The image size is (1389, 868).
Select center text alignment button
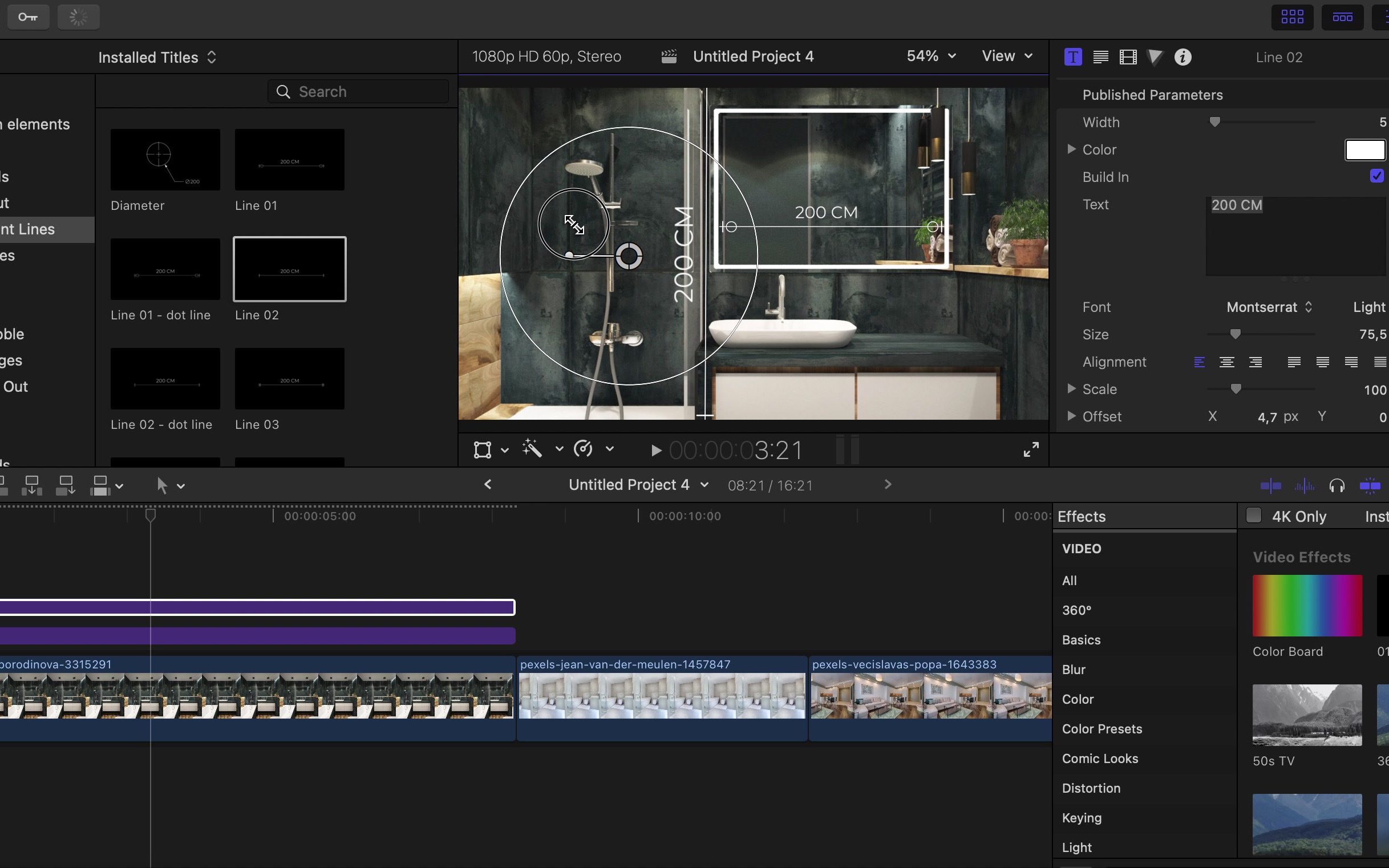(x=1226, y=362)
